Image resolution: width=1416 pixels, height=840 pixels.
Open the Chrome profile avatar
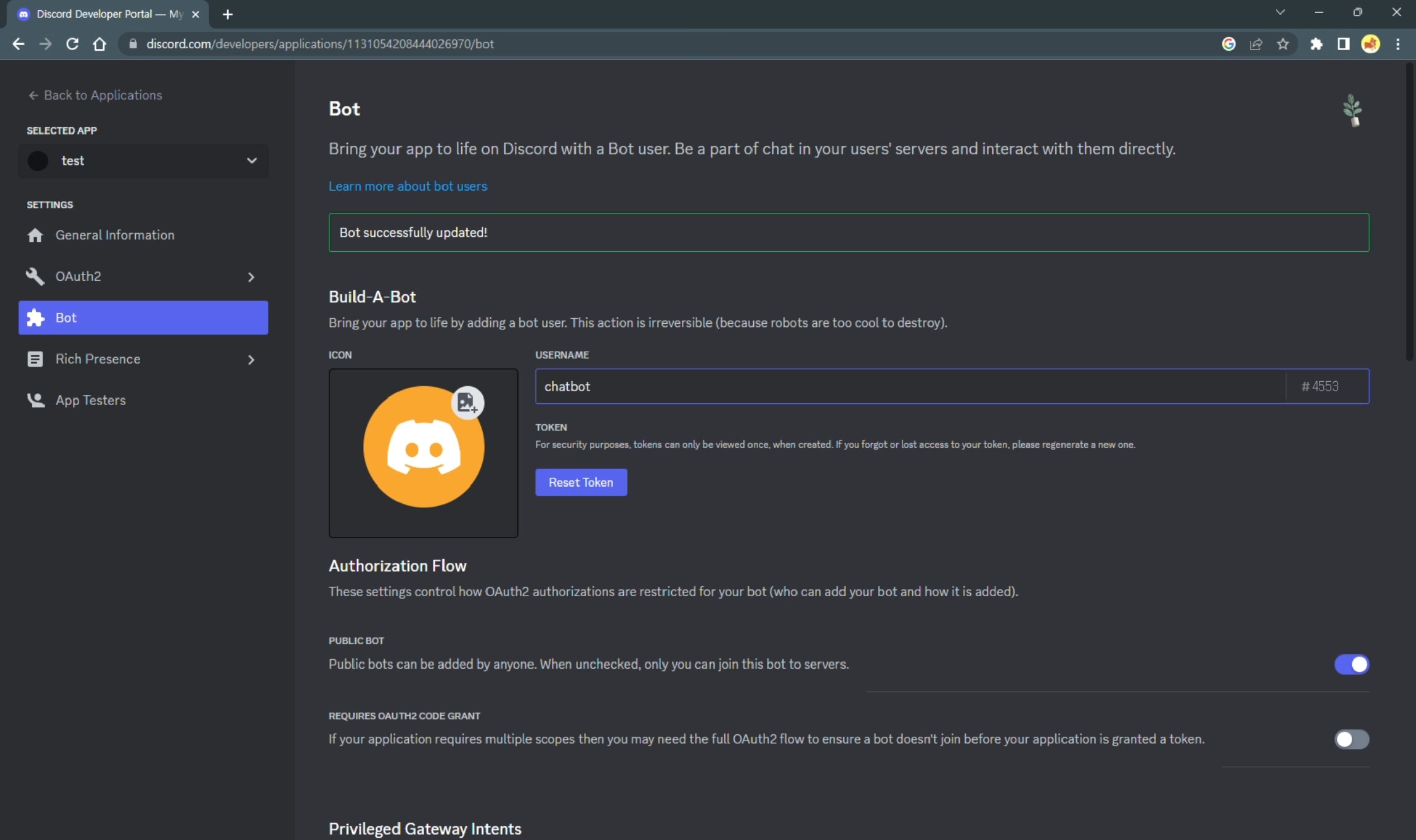pos(1370,43)
